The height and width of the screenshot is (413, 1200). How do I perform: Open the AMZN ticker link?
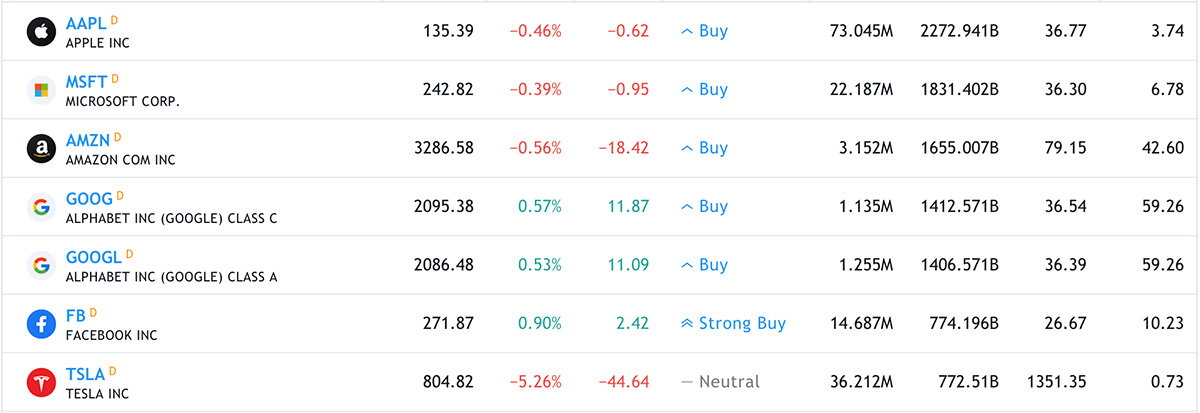click(88, 139)
